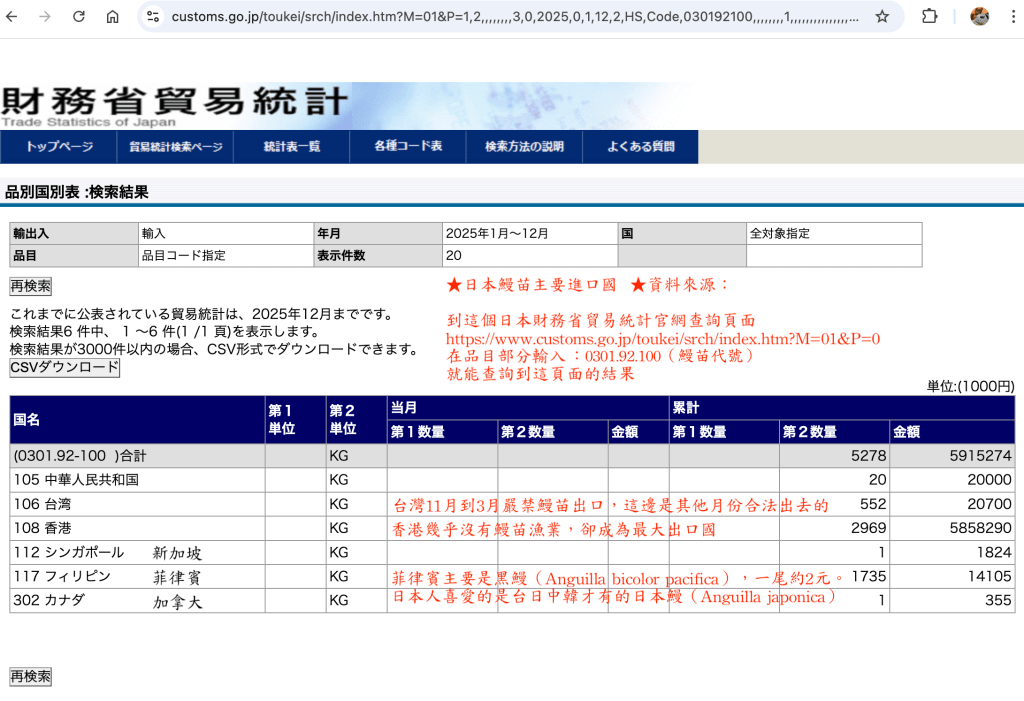Reload the current page
The image size is (1024, 701).
[79, 17]
